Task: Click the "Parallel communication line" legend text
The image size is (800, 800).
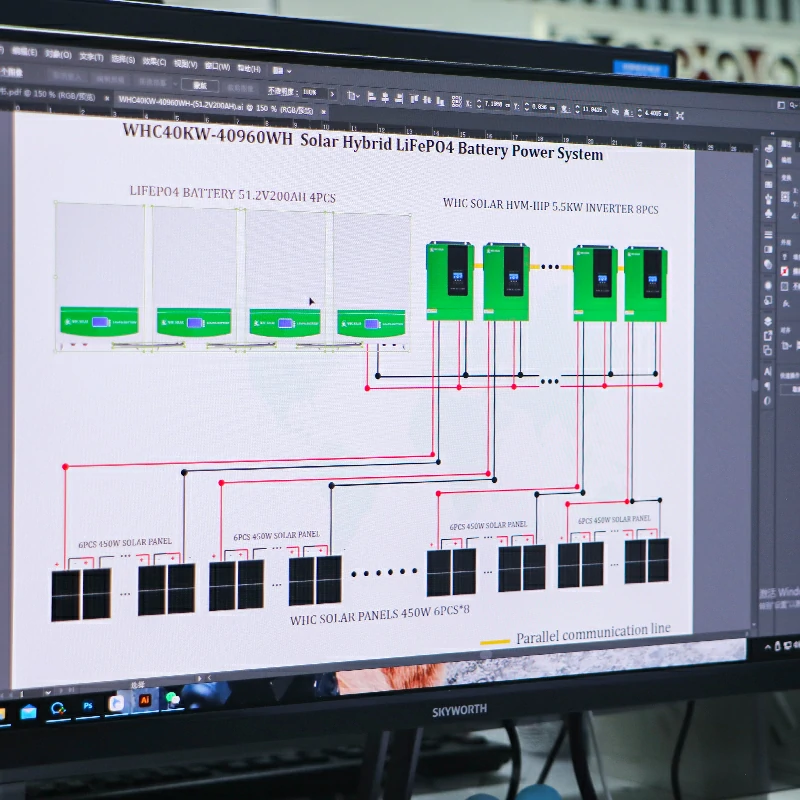Action: pos(593,634)
